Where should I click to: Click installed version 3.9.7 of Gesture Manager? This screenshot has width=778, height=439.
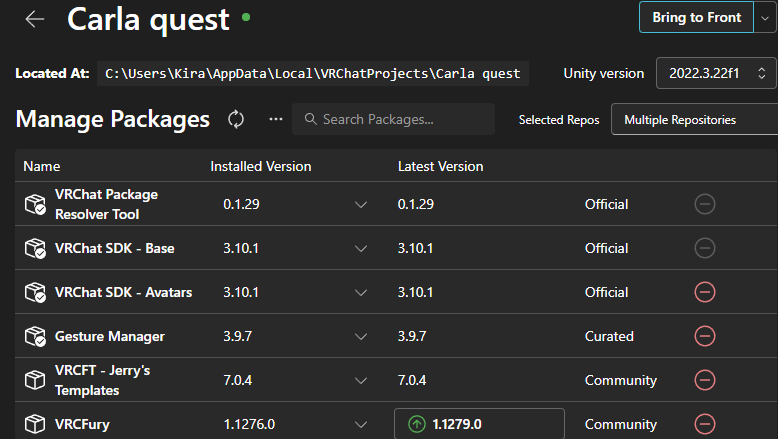click(237, 336)
